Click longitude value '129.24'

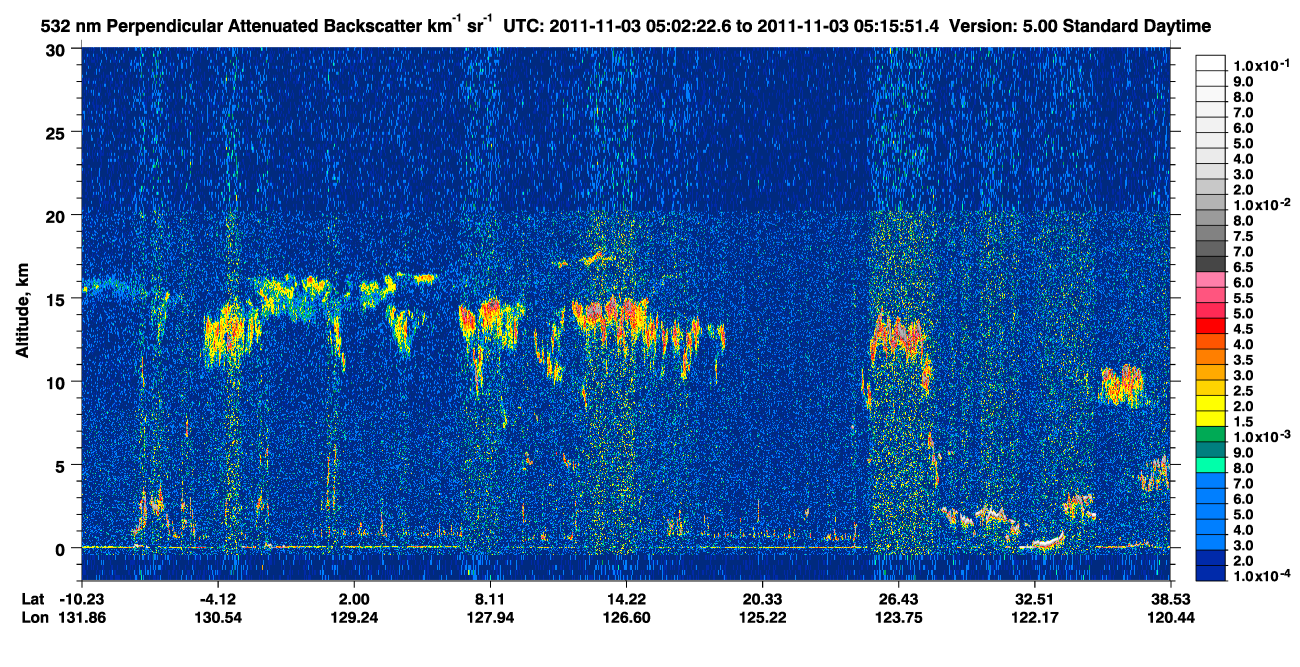(354, 617)
